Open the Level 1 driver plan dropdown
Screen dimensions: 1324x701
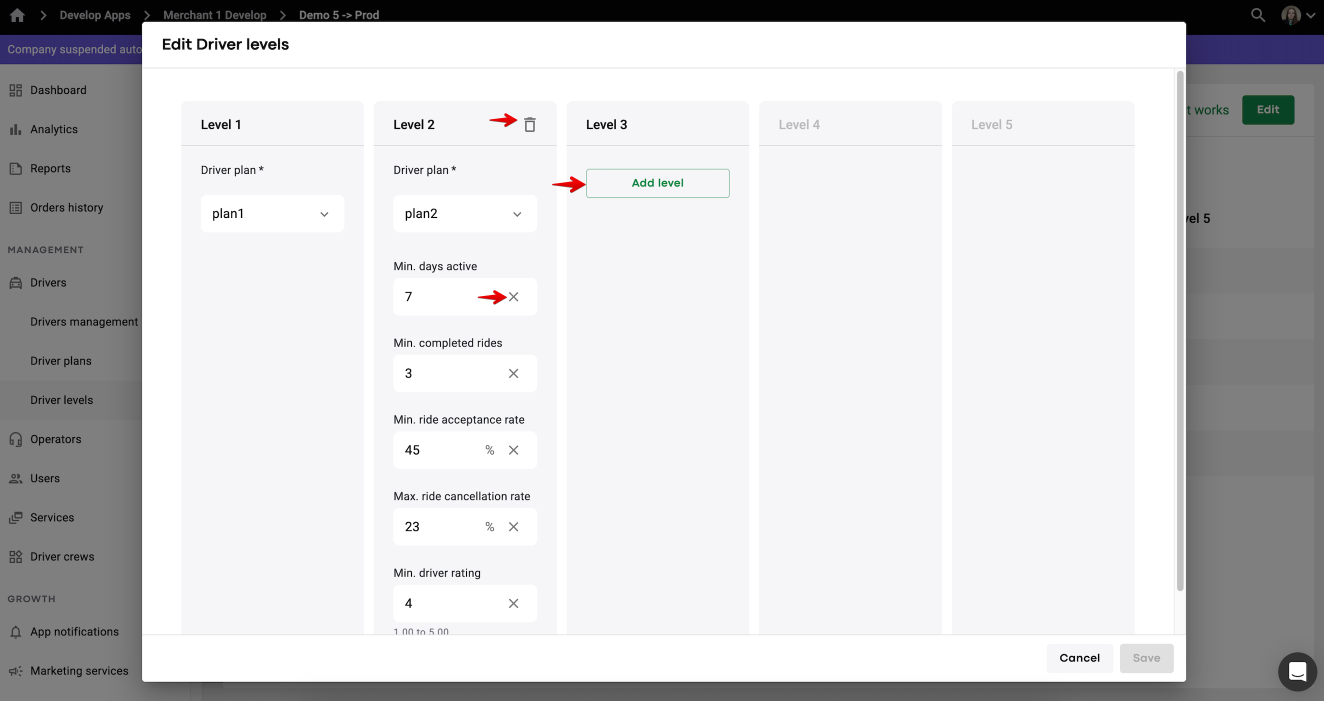(x=272, y=214)
